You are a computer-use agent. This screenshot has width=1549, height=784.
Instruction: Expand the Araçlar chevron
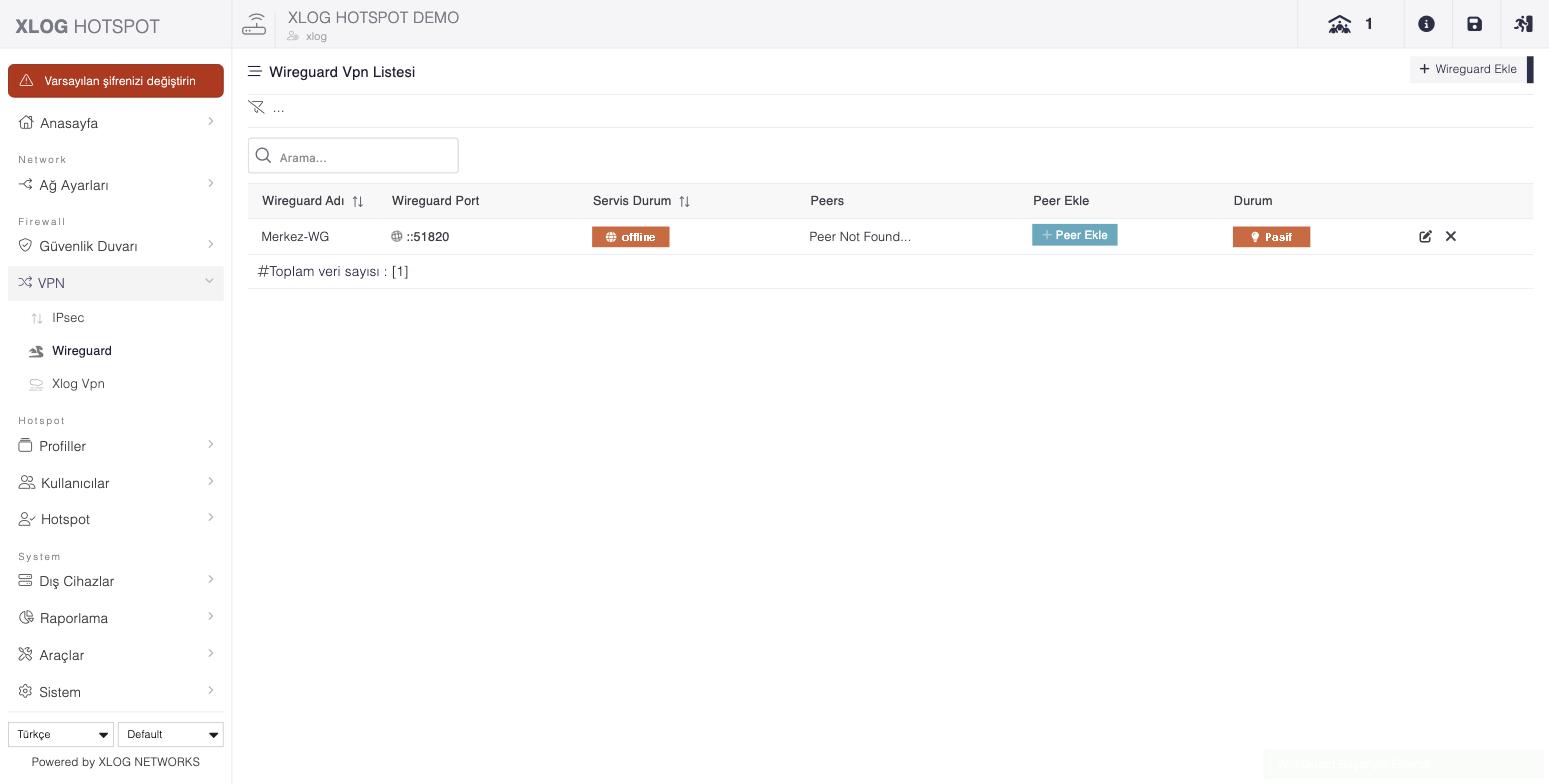tap(211, 653)
